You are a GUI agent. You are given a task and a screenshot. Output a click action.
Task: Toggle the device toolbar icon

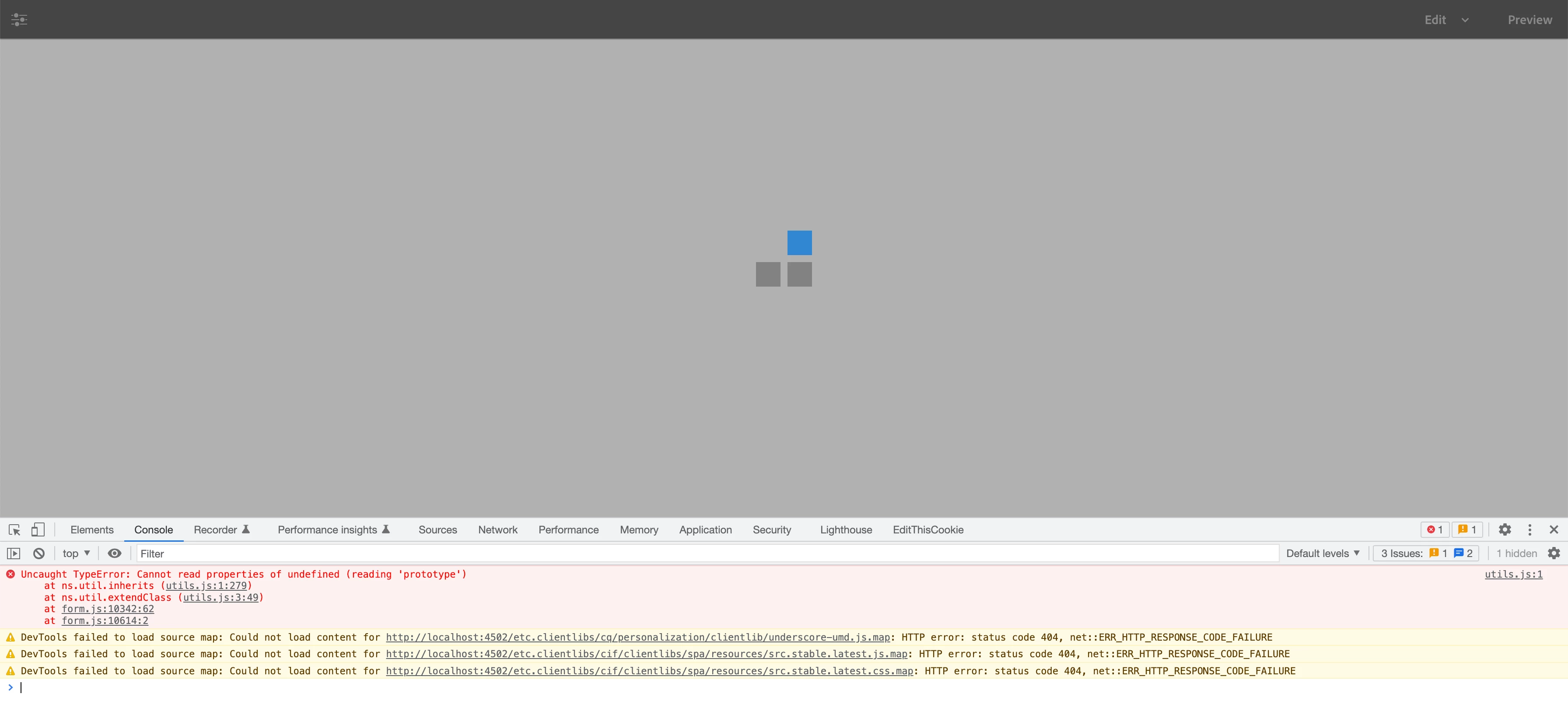point(38,530)
